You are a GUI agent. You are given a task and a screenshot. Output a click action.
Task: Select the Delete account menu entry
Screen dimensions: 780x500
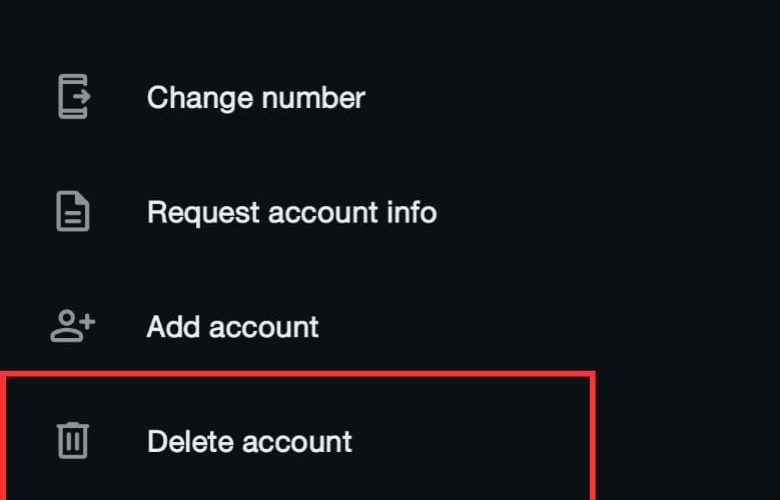click(x=249, y=441)
